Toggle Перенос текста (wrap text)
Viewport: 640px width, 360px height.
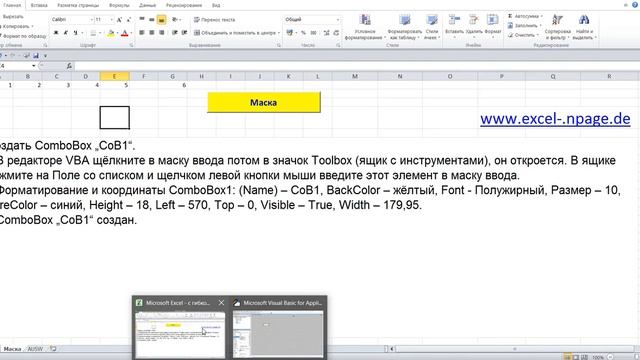click(214, 20)
